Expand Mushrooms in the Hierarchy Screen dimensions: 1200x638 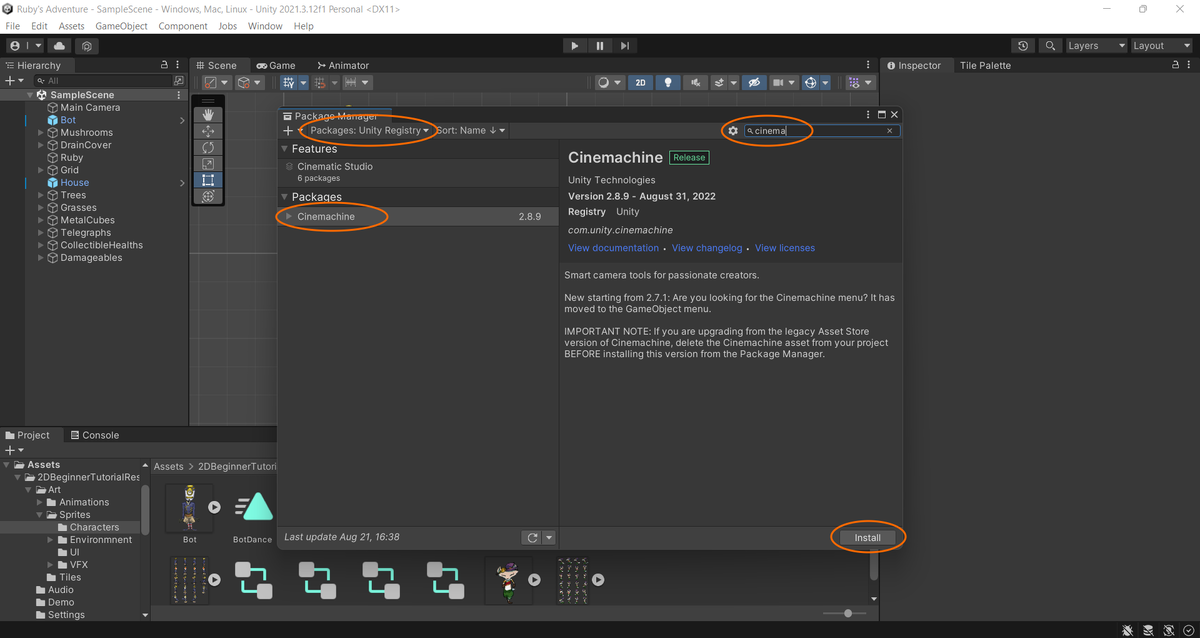[x=41, y=133]
